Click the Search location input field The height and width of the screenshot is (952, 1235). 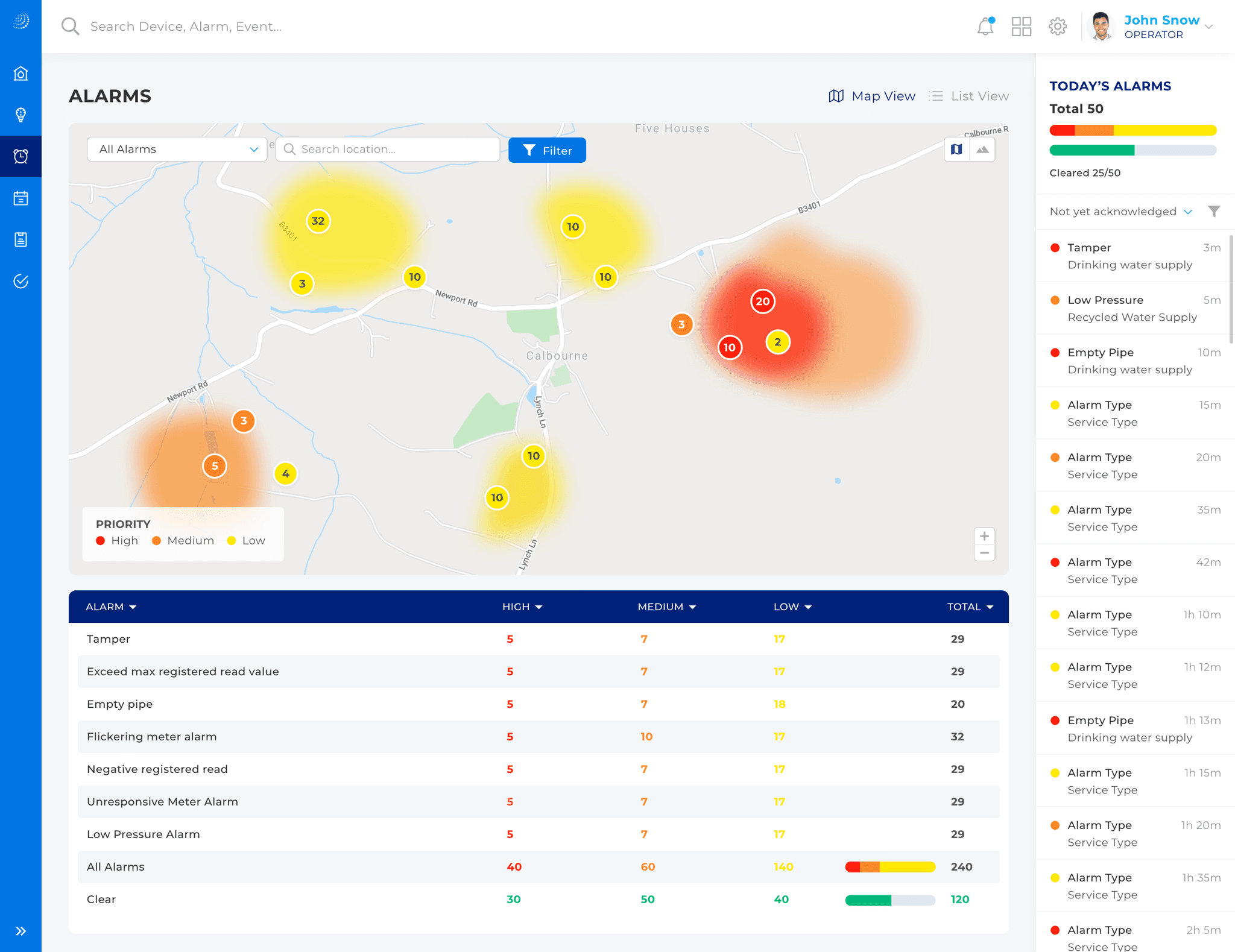388,149
